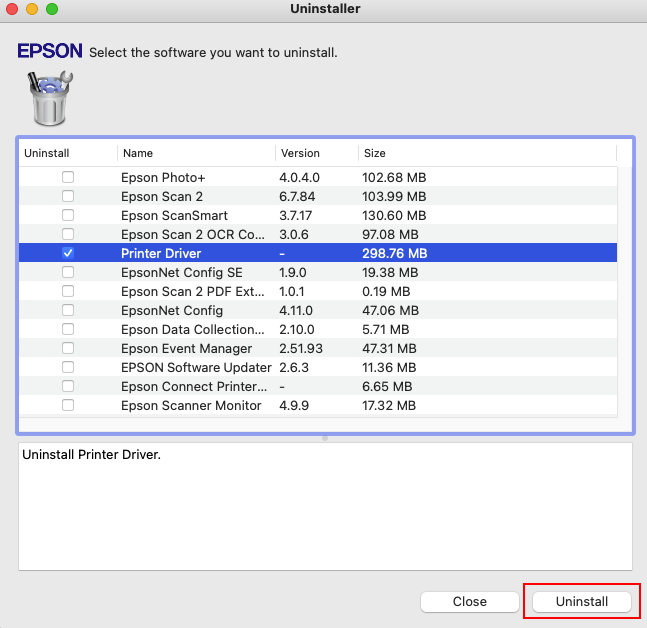Tick the Epson Data Collection checkbox
The width and height of the screenshot is (647, 628).
[68, 329]
